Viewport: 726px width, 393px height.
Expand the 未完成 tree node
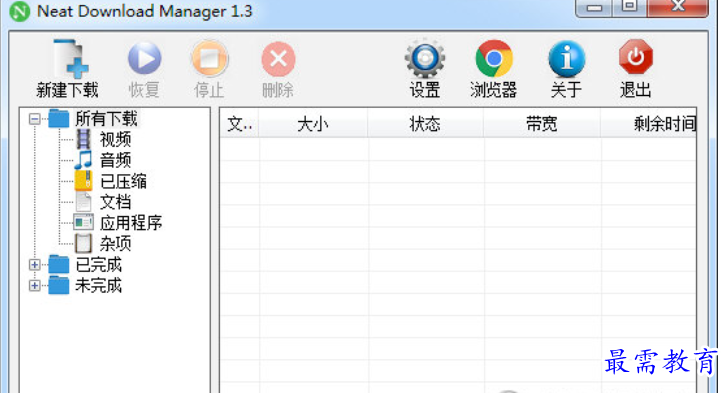[x=34, y=286]
